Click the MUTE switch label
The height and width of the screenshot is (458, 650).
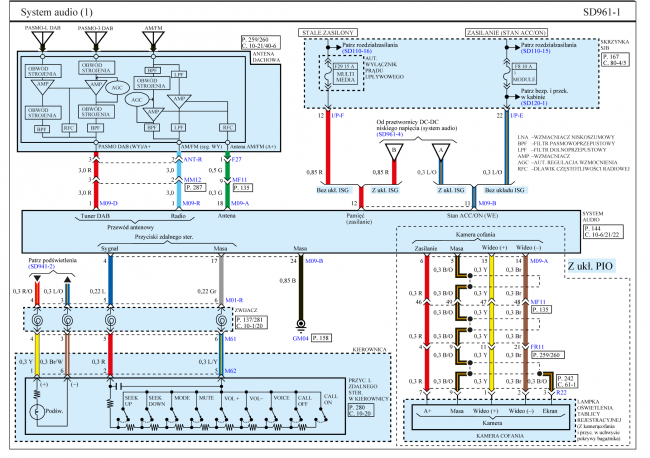click(206, 398)
